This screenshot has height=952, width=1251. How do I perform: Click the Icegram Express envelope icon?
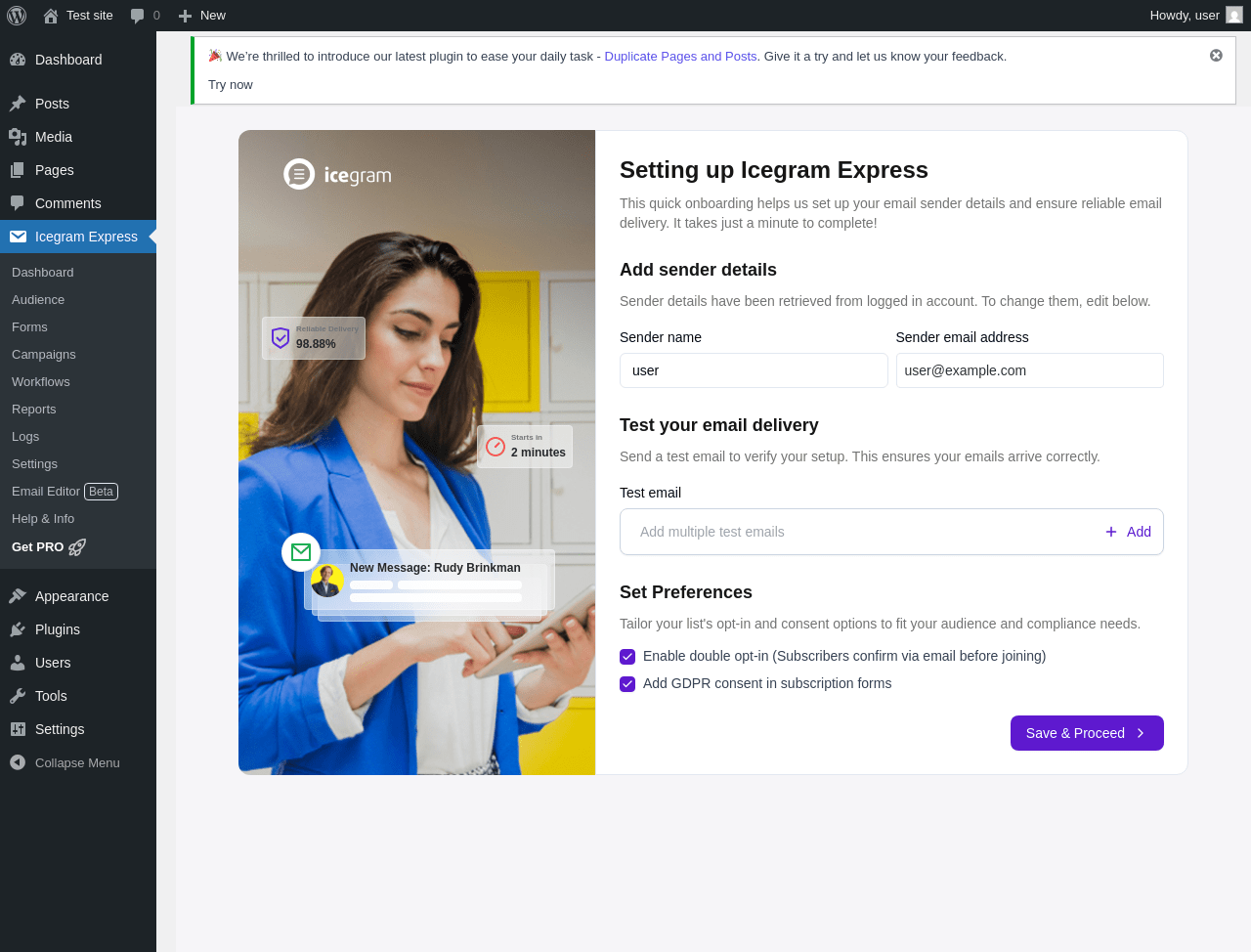[x=18, y=237]
